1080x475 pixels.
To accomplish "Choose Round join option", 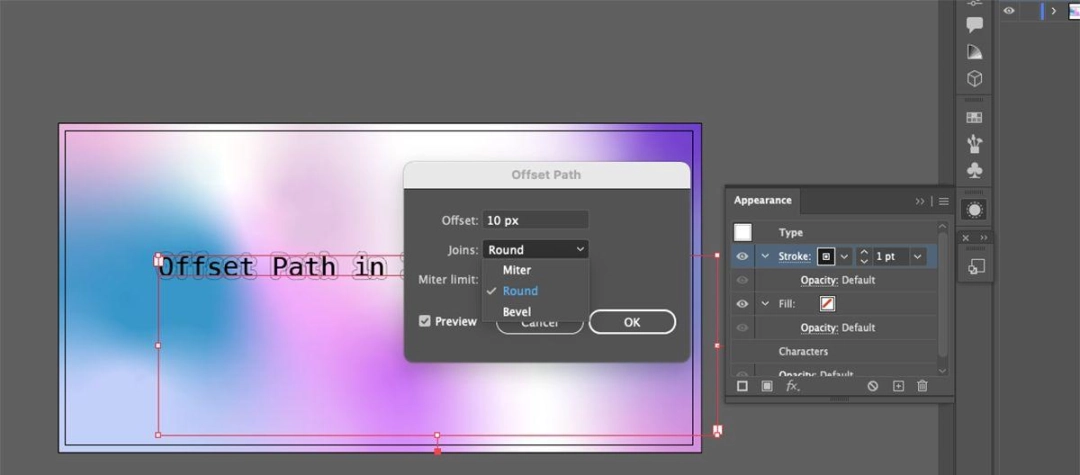I will [x=535, y=291].
